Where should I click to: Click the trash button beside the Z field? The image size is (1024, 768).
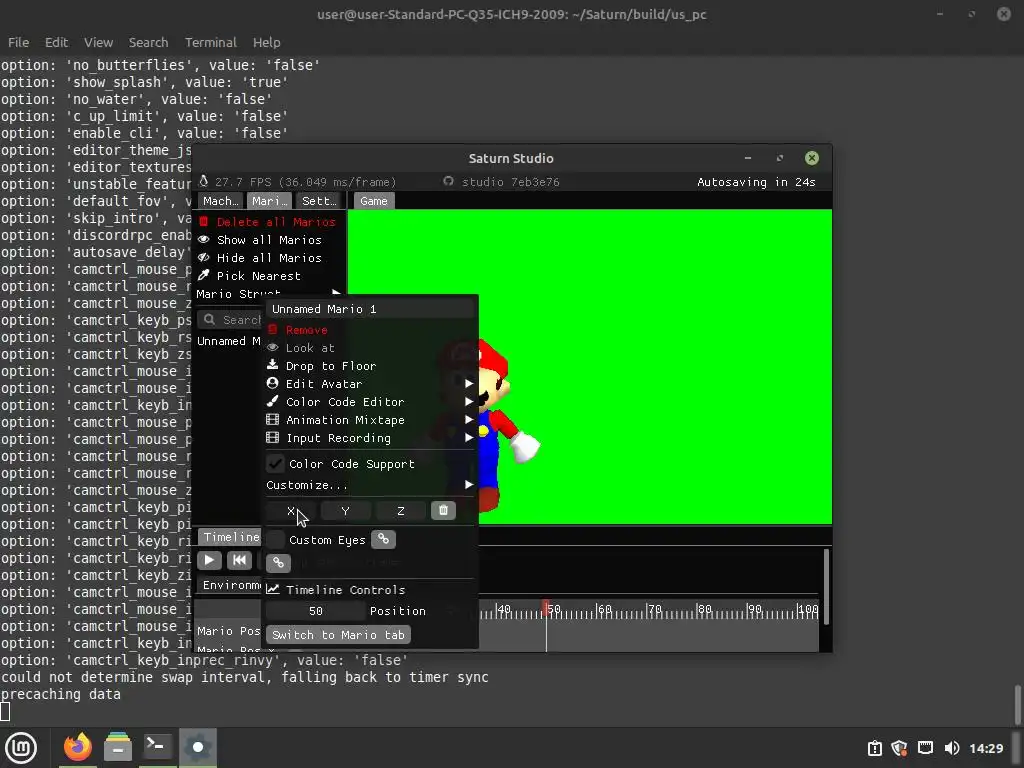coord(443,511)
